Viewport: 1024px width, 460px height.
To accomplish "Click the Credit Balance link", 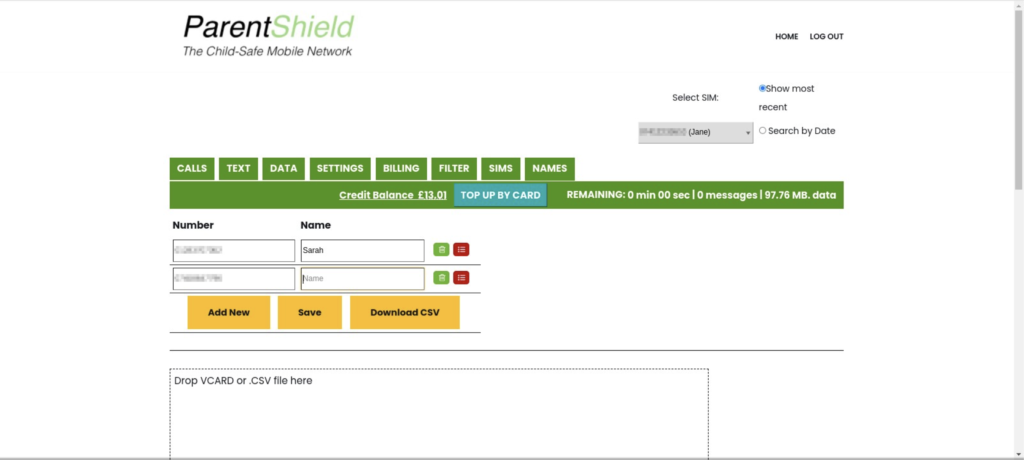I will coord(392,196).
